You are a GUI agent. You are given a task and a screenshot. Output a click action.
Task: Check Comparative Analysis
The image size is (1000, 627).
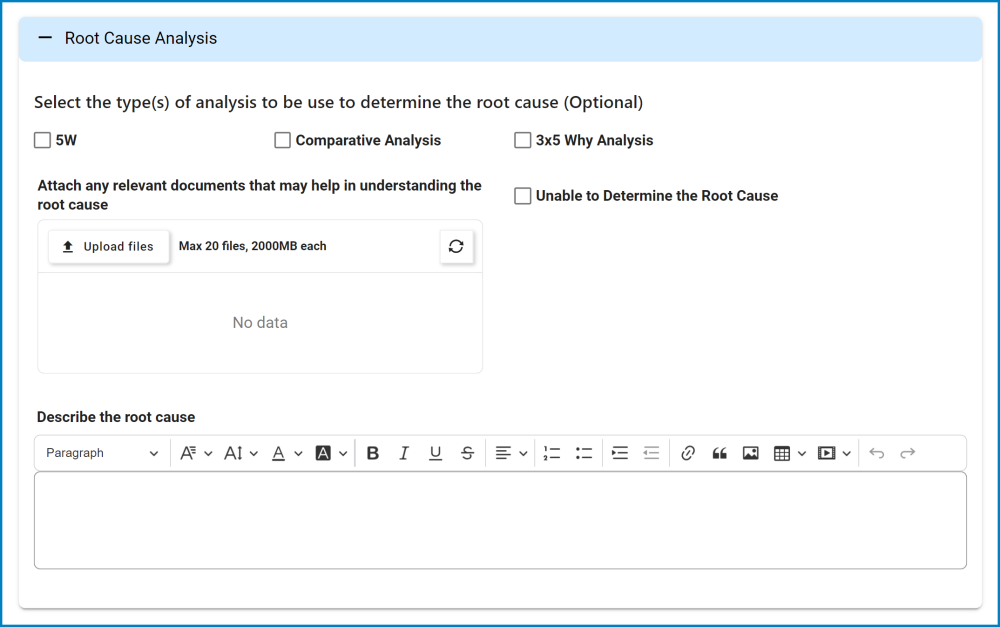(x=282, y=140)
